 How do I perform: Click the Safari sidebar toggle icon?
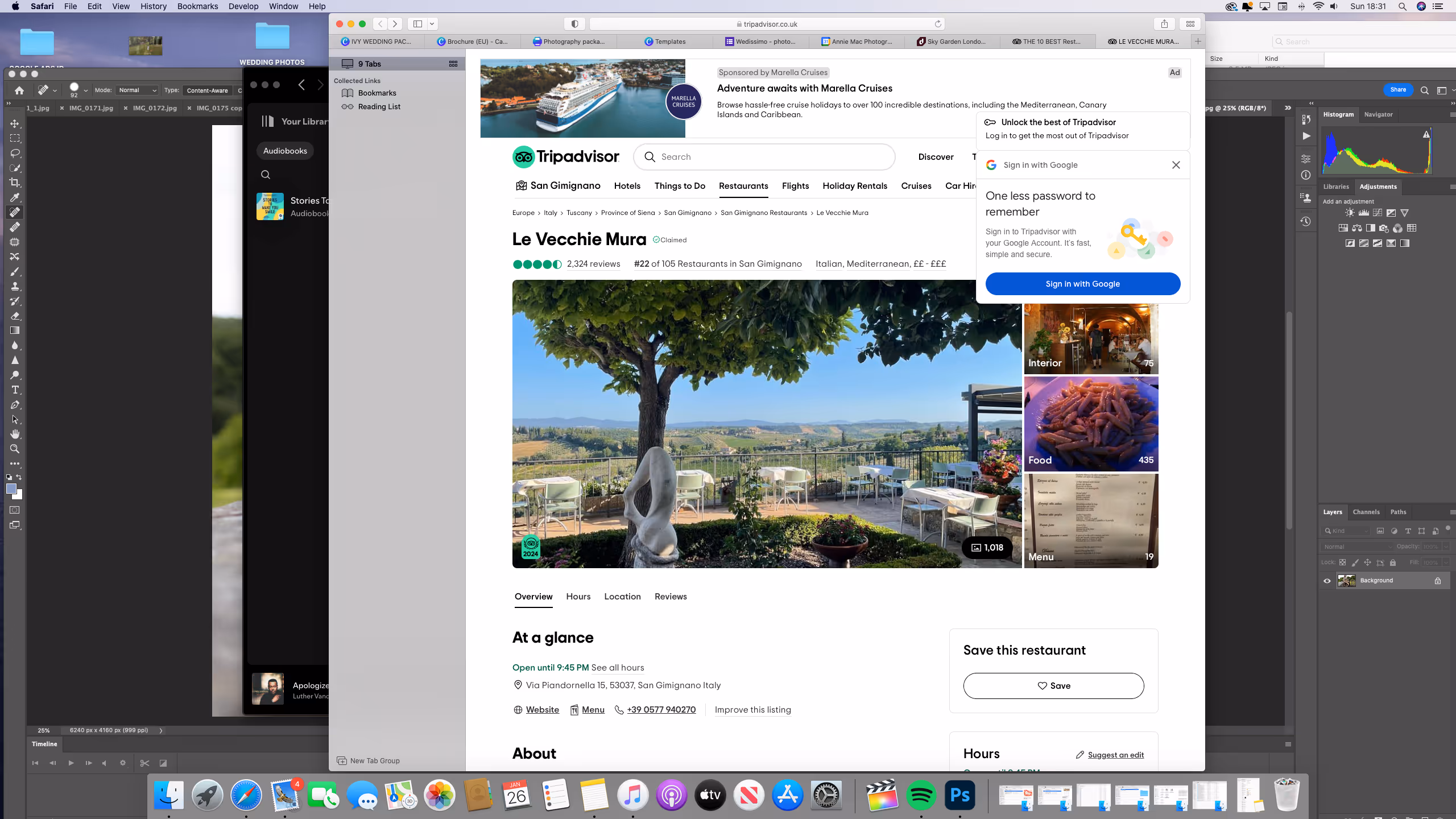click(x=418, y=24)
